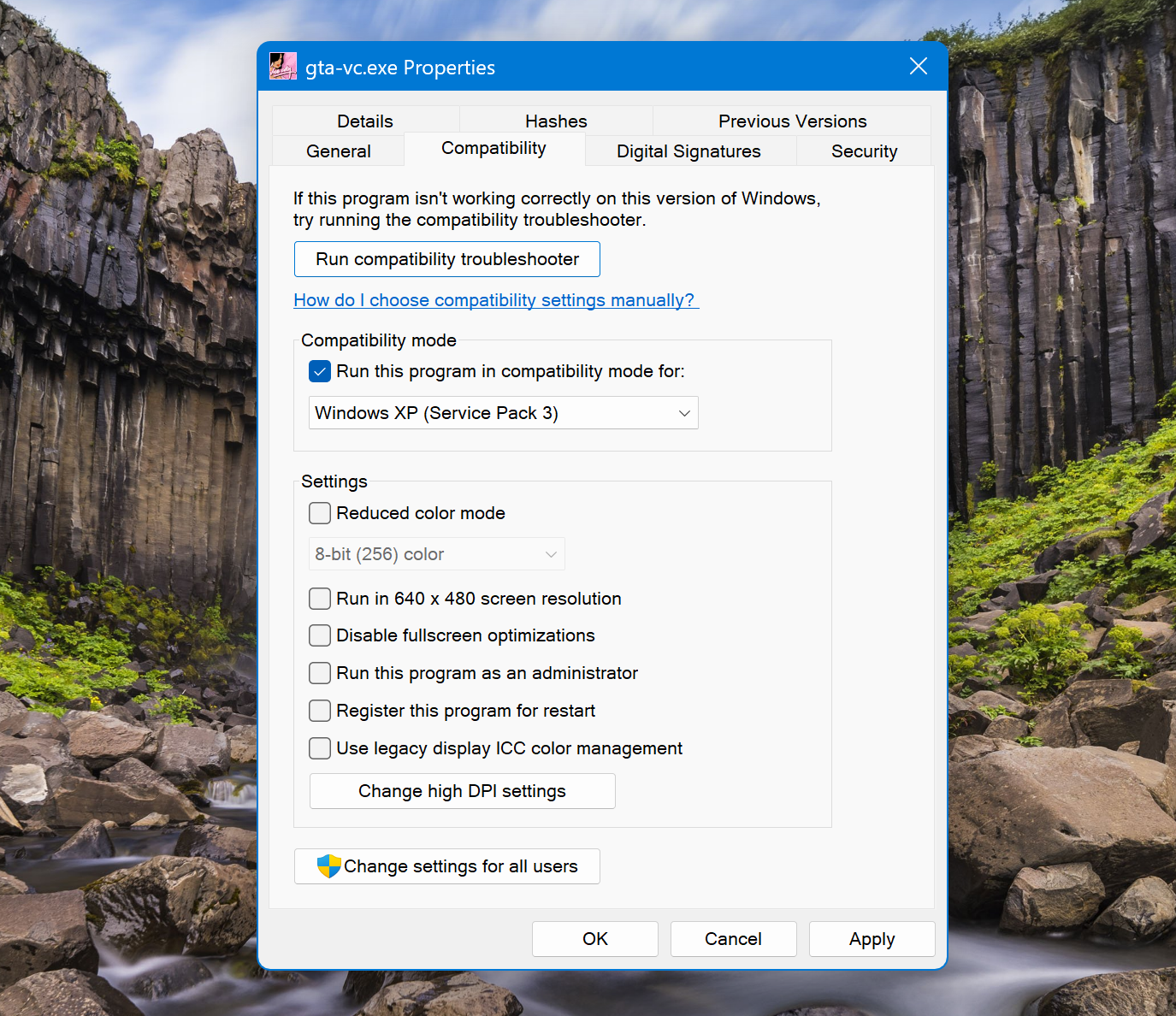Click the Apply button
Viewport: 1176px width, 1016px height.
click(872, 939)
